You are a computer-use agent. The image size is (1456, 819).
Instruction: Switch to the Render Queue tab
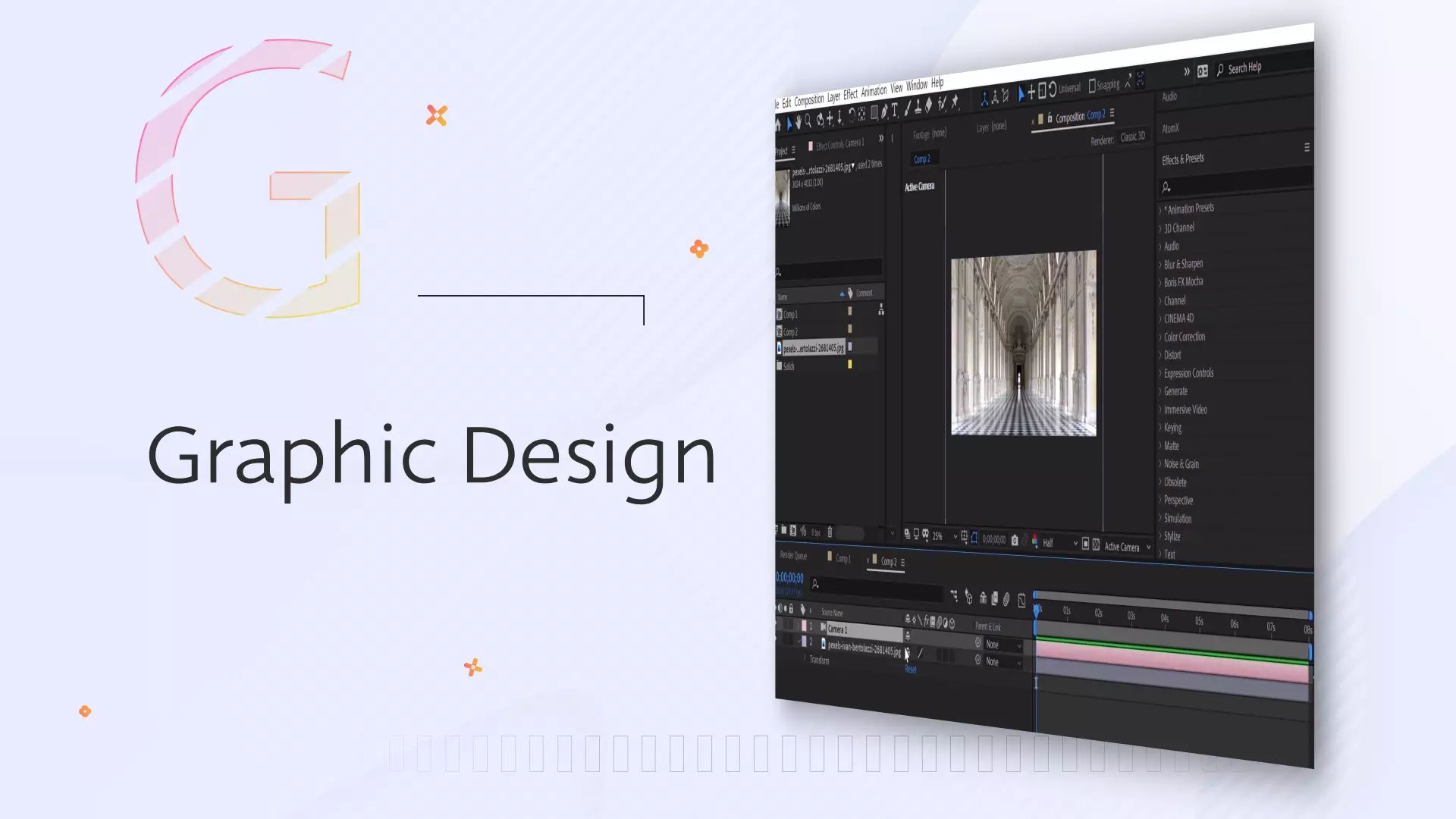[x=794, y=555]
